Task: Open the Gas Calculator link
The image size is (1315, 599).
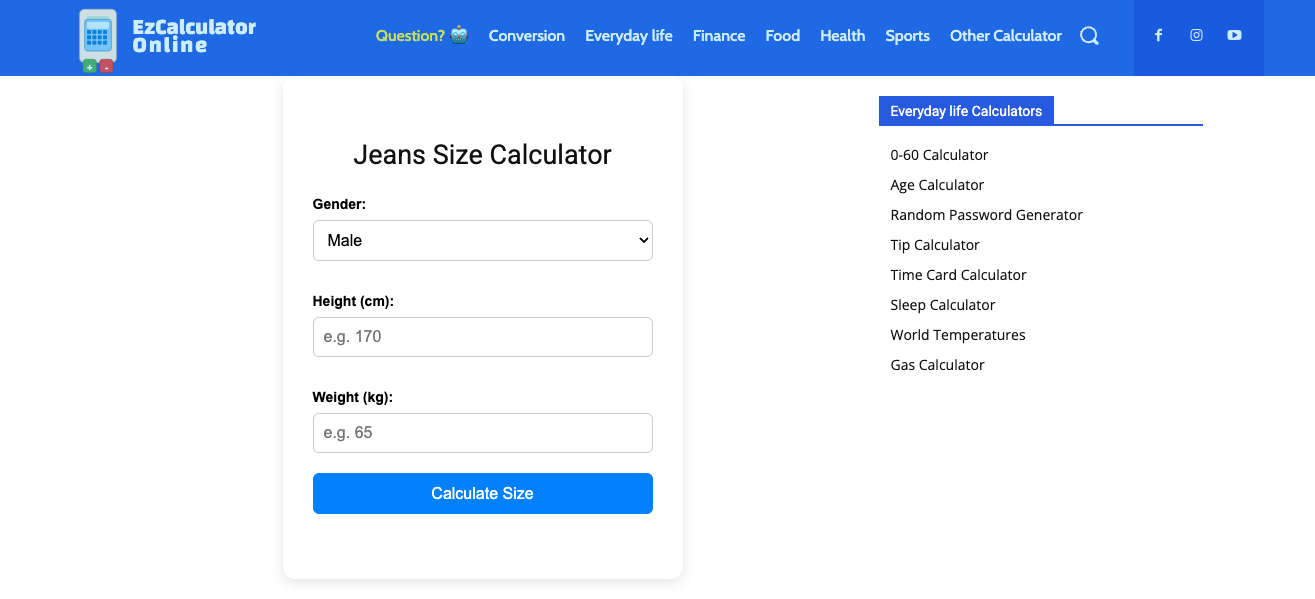Action: pos(937,365)
